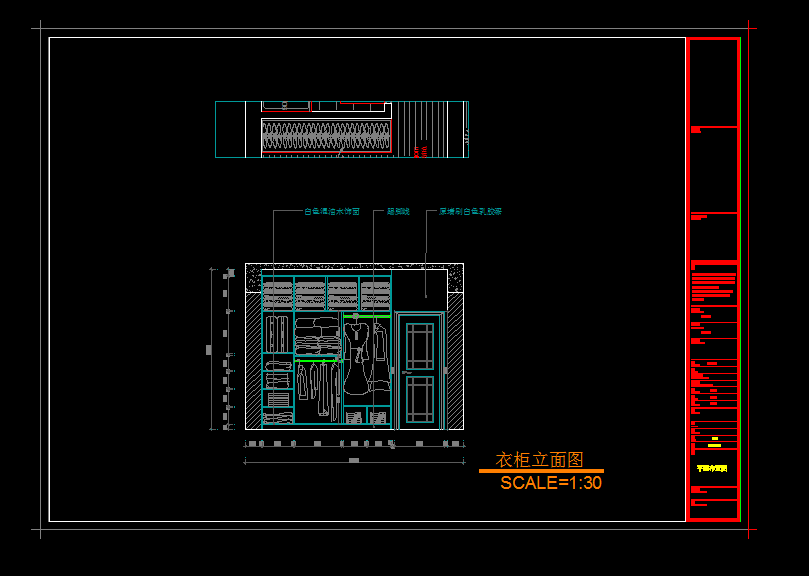Select the SCALE=1:30 text label
This screenshot has height=576, width=809.
tap(550, 483)
